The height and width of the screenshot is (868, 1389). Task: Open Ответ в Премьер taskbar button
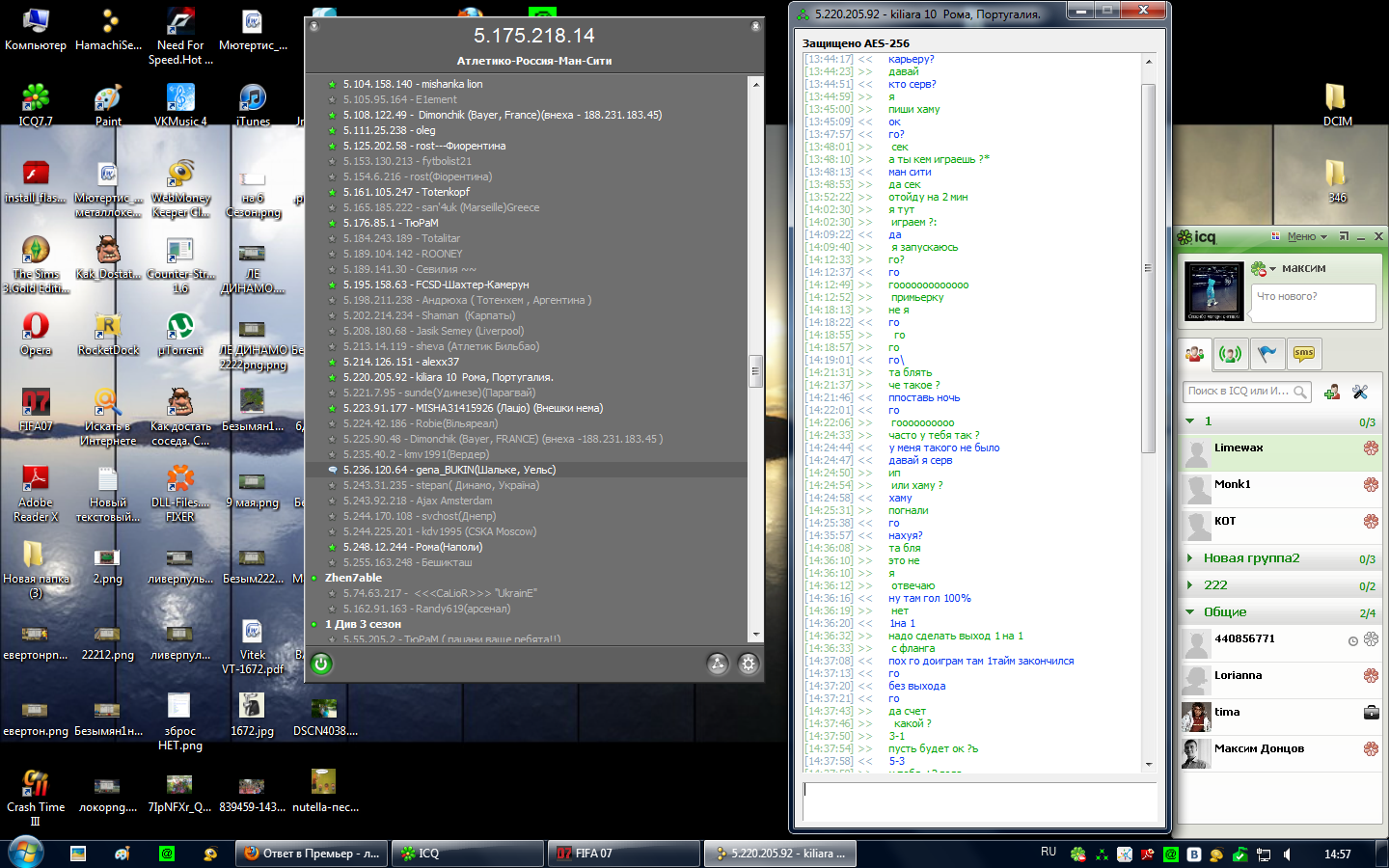(x=312, y=854)
